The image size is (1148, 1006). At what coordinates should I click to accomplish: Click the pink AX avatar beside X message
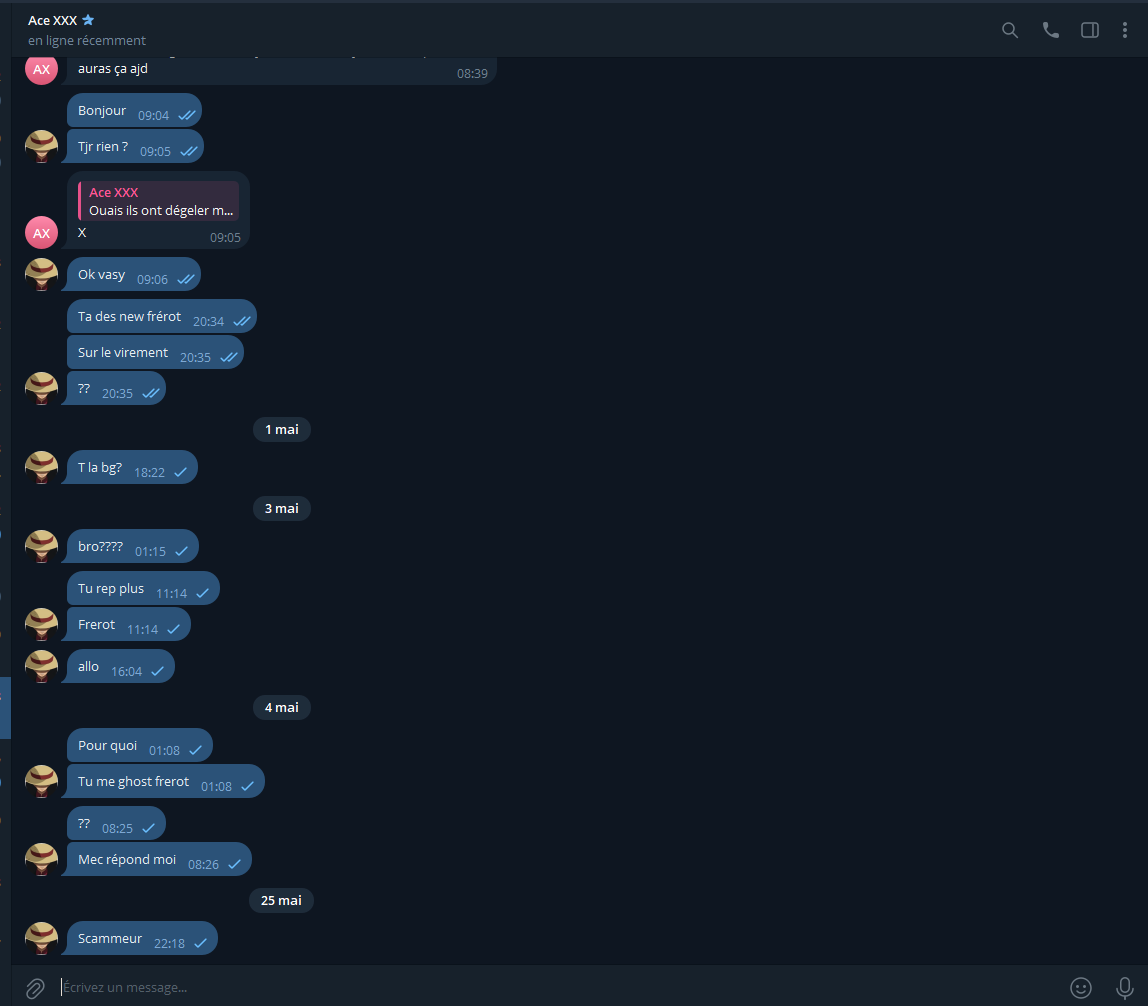coord(42,233)
